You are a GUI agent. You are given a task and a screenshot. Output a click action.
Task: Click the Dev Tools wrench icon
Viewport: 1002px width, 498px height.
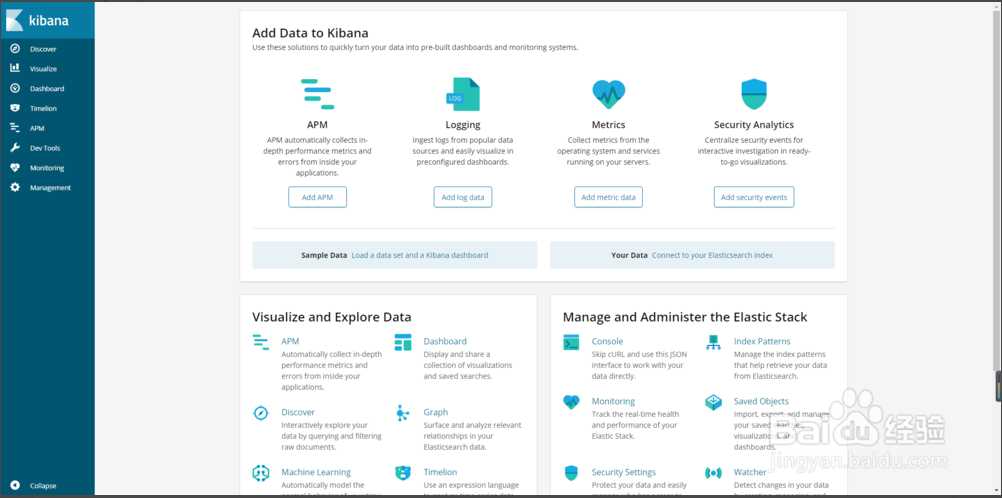click(x=15, y=148)
